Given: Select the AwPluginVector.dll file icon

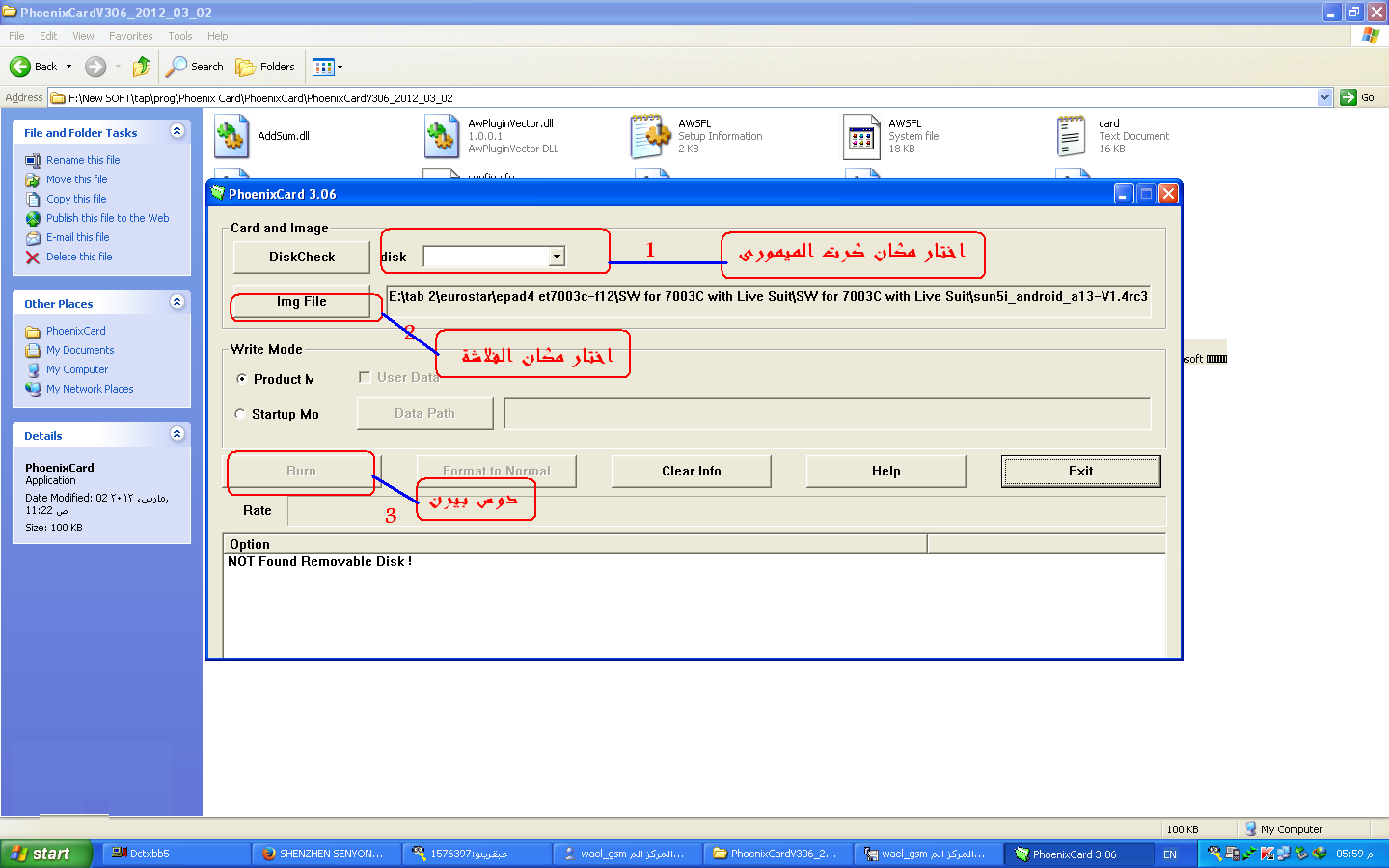Looking at the screenshot, I should pyautogui.click(x=442, y=136).
